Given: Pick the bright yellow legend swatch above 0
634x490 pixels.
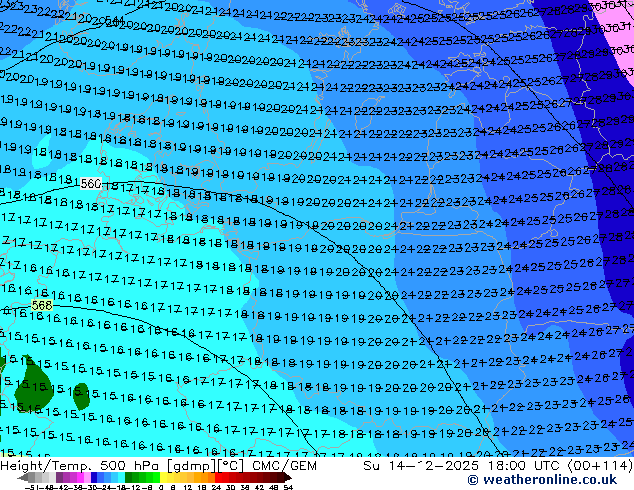Looking at the screenshot, I should [163, 477].
